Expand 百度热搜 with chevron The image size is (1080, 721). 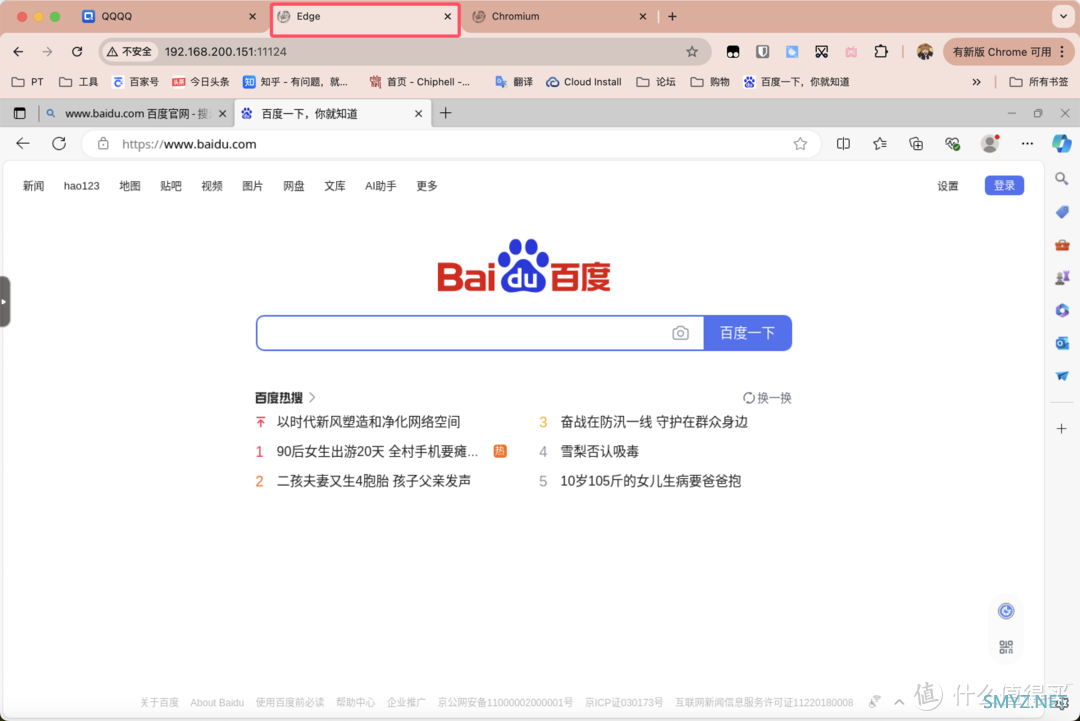pyautogui.click(x=312, y=397)
